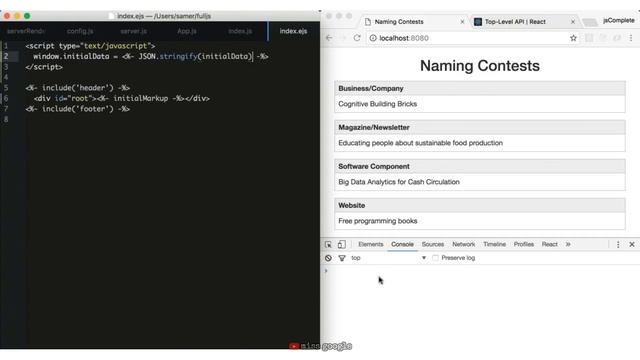The image size is (640, 360).
Task: Open the DevTools customize three-dot menu
Action: [x=618, y=244]
